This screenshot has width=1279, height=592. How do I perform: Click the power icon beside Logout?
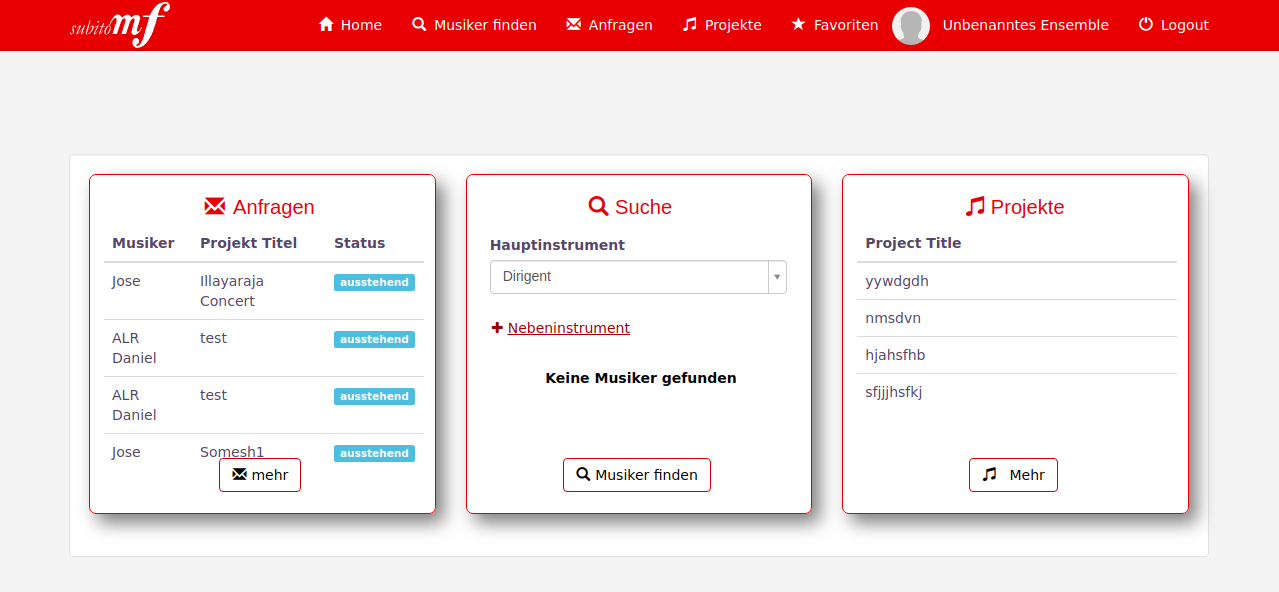1146,24
